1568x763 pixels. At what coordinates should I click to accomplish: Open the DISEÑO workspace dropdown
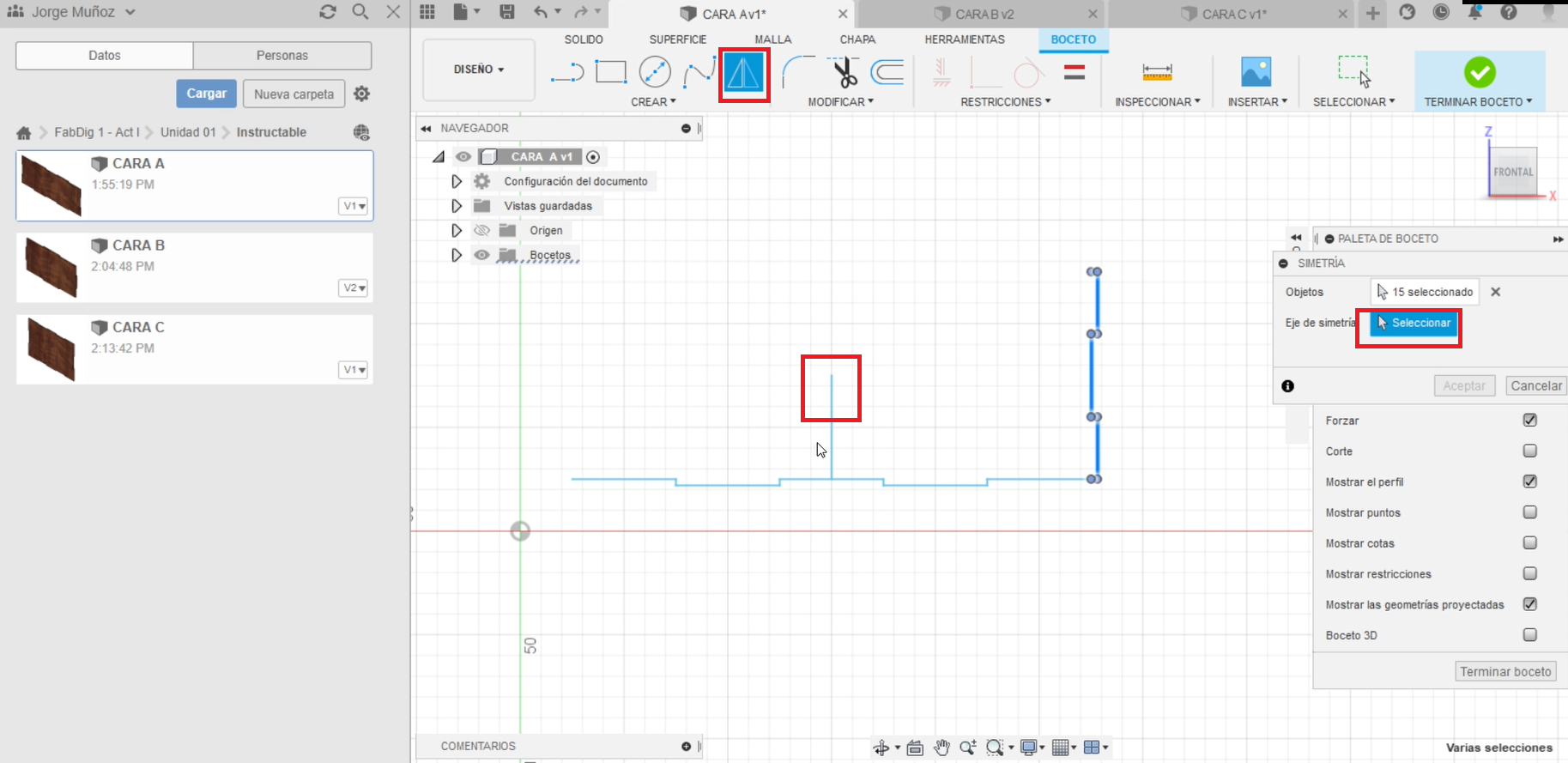coord(479,70)
